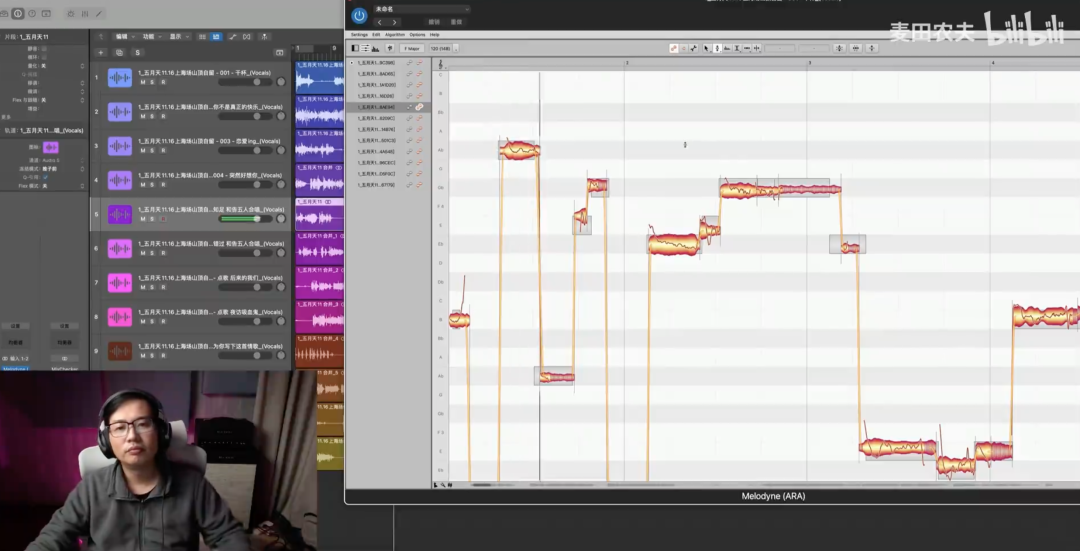Toggle reference link for track ending 8209C
The height and width of the screenshot is (551, 1080).
(x=409, y=118)
